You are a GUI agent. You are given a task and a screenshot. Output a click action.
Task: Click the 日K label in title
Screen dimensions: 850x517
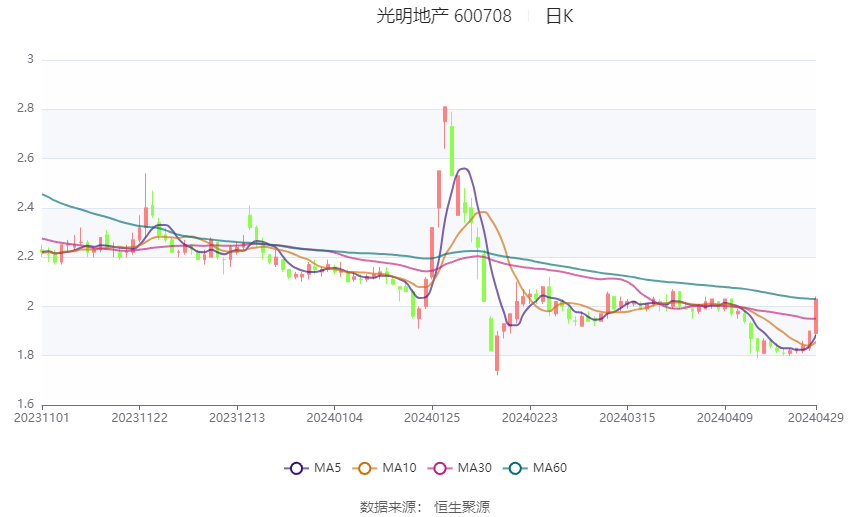[x=559, y=16]
